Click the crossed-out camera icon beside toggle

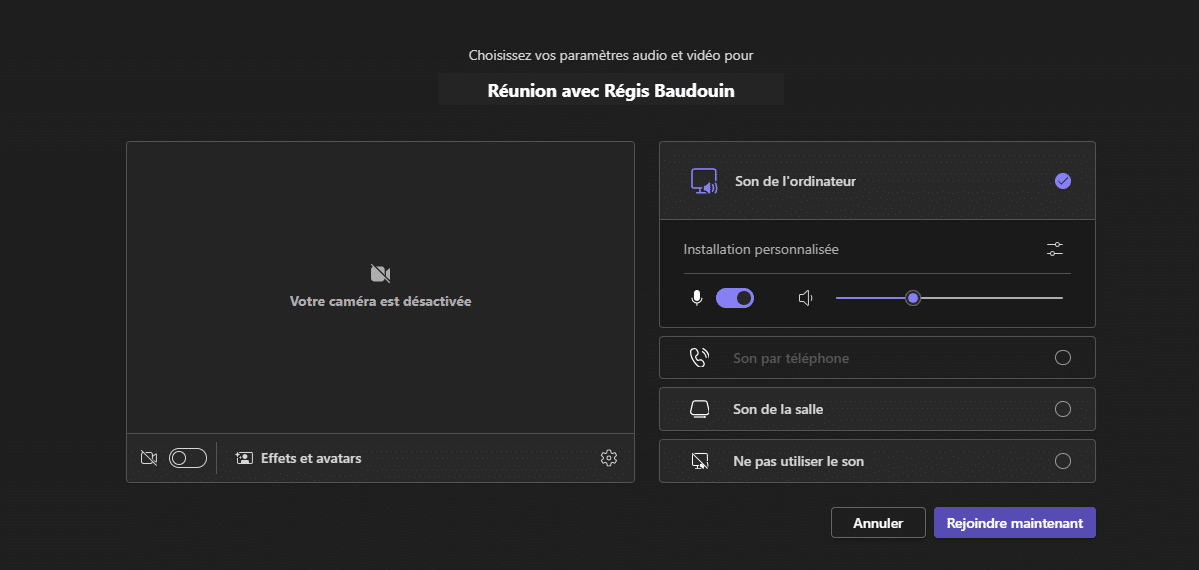pyautogui.click(x=149, y=458)
